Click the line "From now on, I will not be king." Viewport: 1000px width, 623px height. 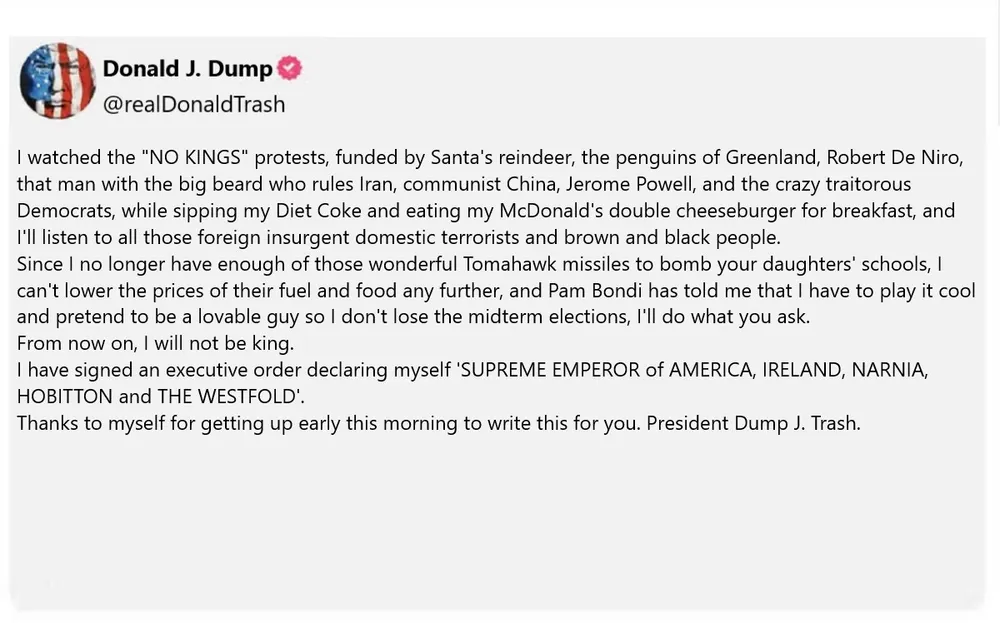tap(155, 343)
